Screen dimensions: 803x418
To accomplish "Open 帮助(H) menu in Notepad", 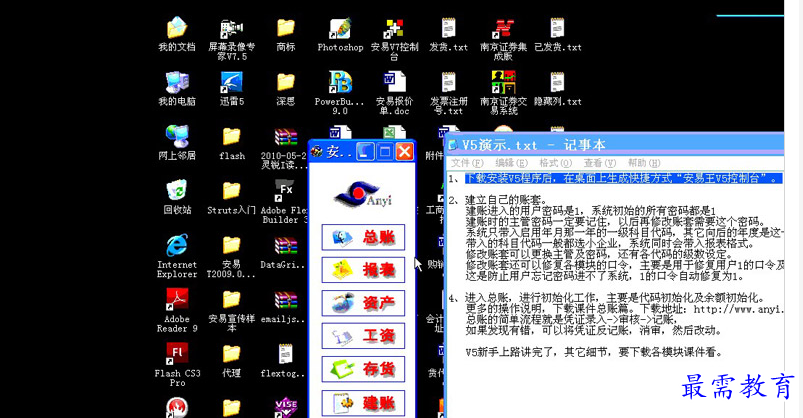I will [644, 163].
